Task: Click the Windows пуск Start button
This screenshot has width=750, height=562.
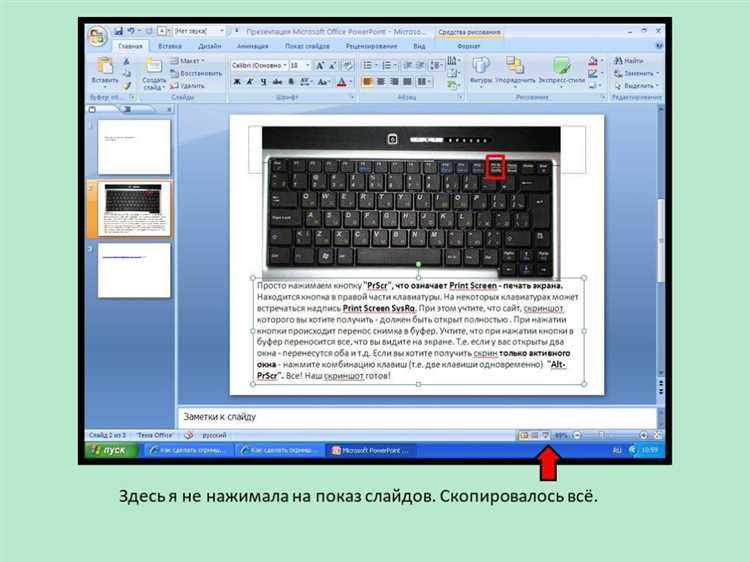Action: [112, 450]
